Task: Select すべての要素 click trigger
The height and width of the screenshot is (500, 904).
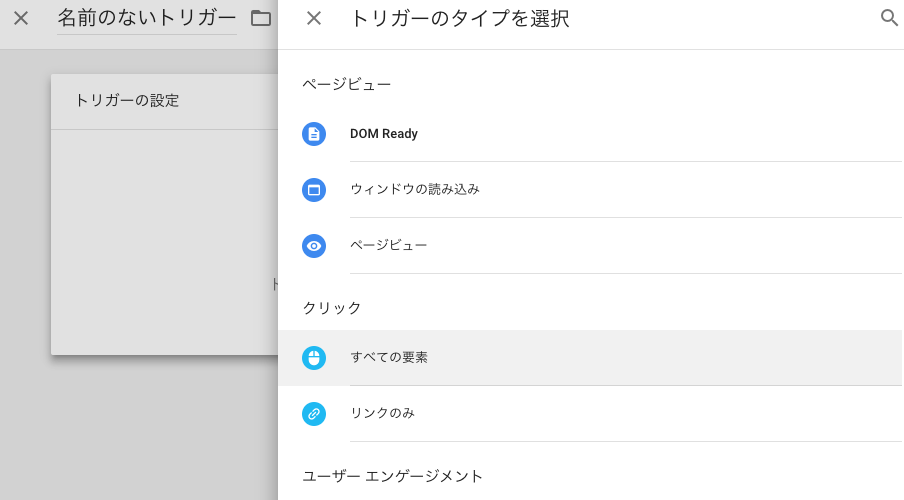Action: (x=590, y=358)
